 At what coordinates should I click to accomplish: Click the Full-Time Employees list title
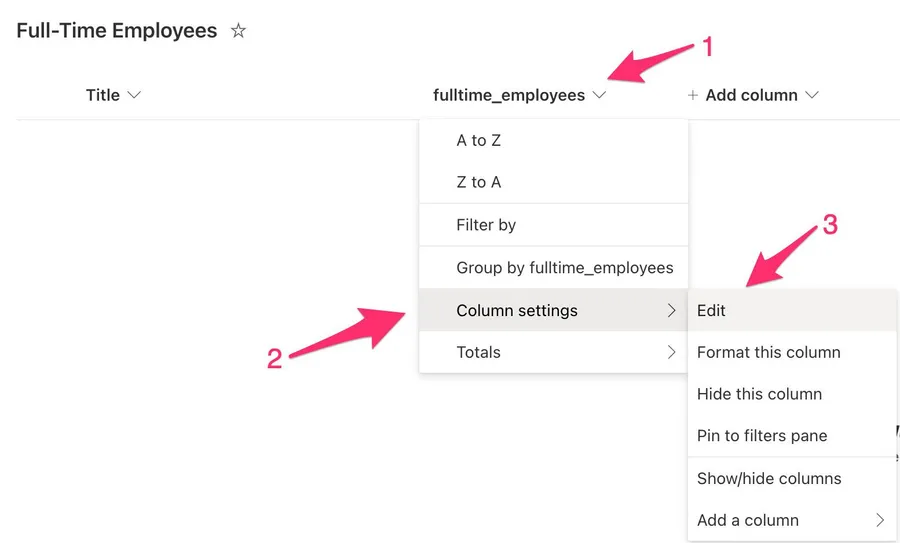tap(117, 31)
